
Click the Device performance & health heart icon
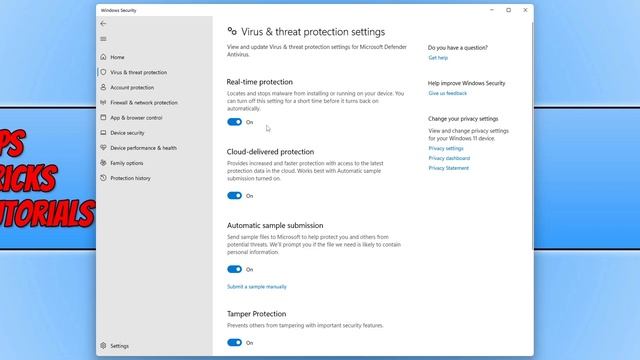[x=103, y=148]
